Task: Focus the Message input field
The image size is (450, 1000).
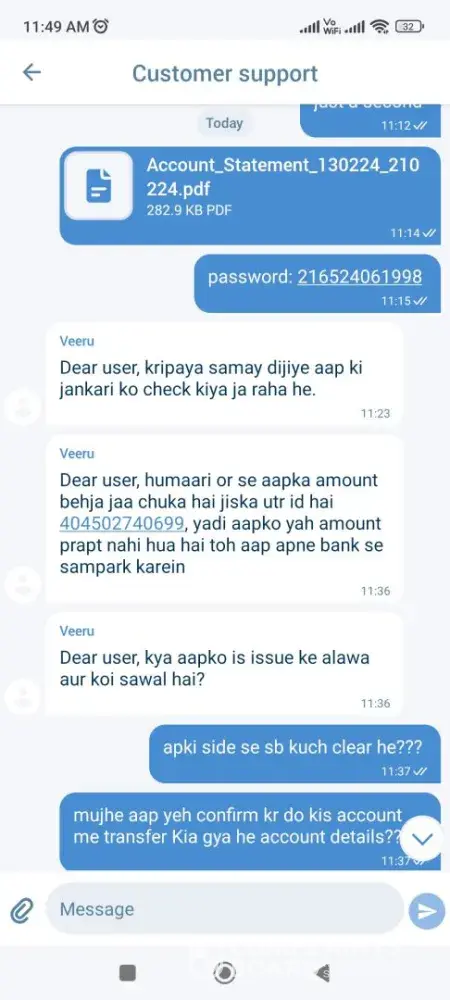Action: 225,909
